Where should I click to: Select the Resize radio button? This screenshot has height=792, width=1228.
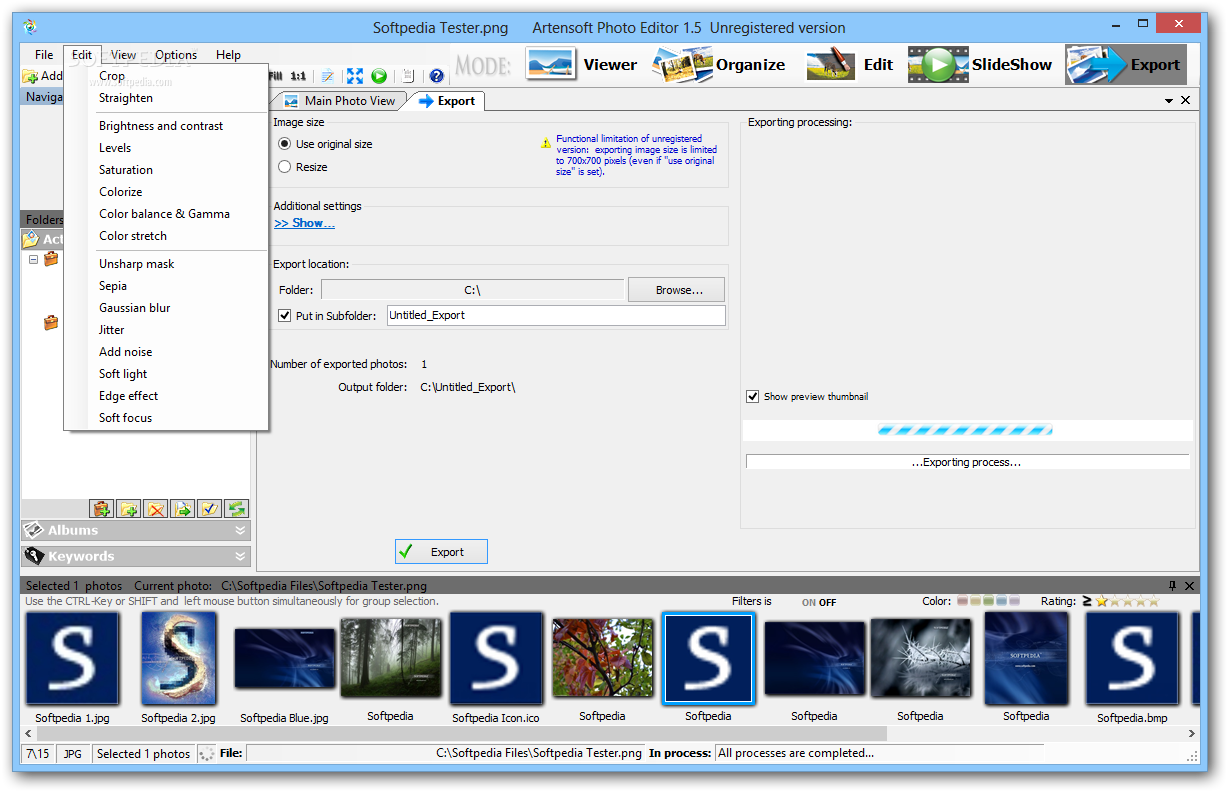point(285,167)
